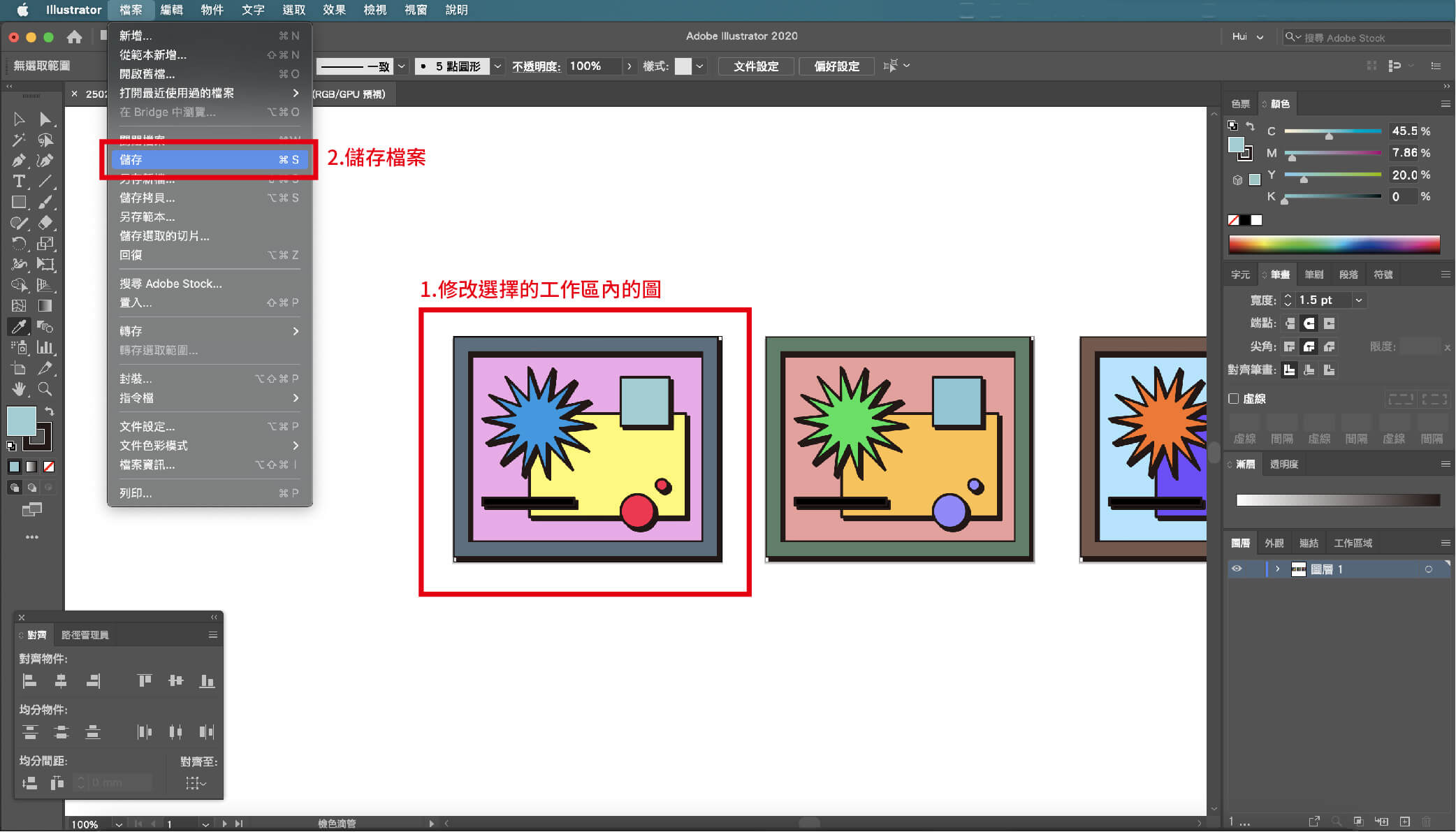This screenshot has width=1456, height=832.
Task: Adjust the C cyan color slider
Action: (1329, 136)
